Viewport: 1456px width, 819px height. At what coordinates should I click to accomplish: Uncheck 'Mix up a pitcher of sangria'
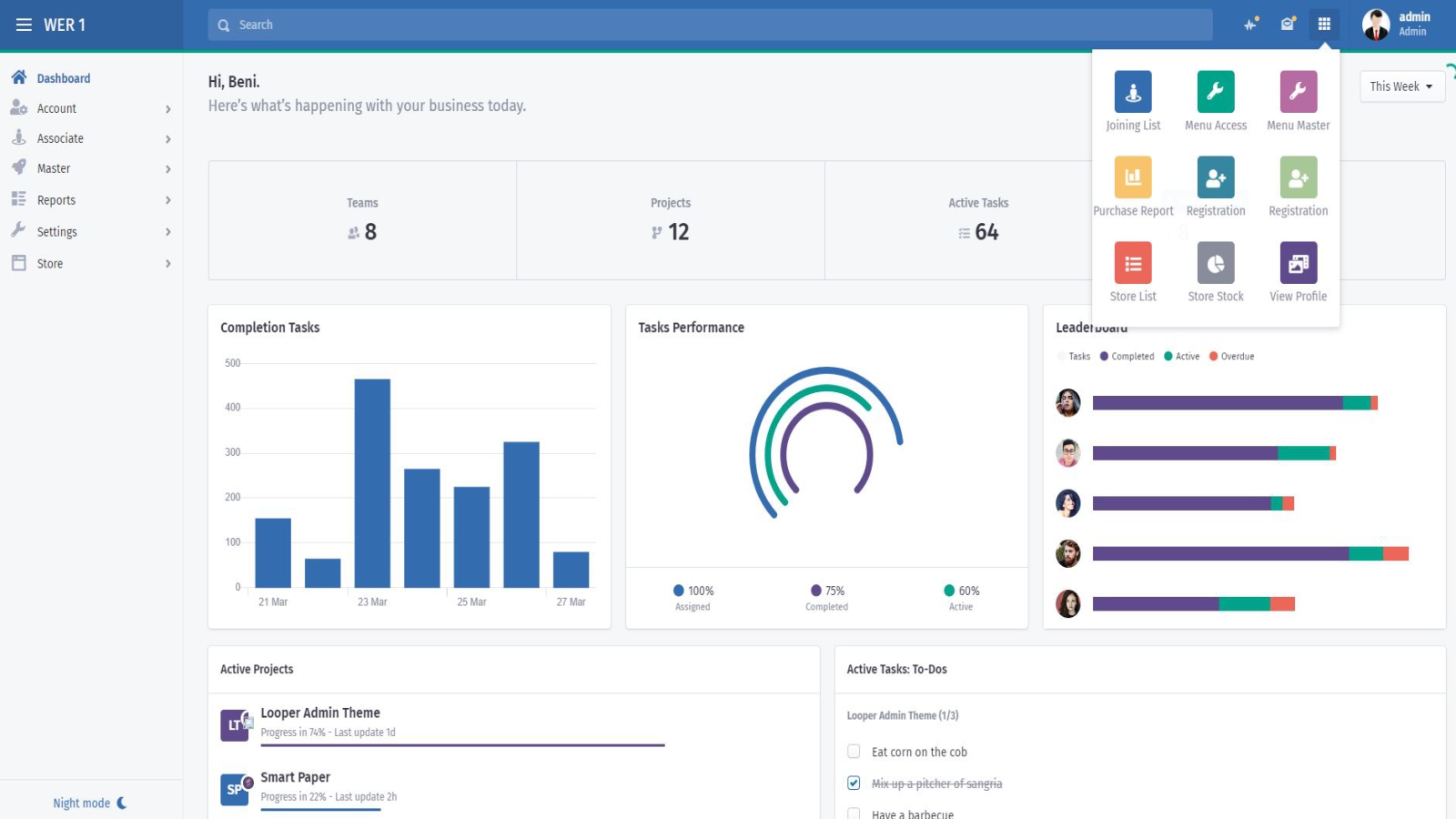(854, 783)
